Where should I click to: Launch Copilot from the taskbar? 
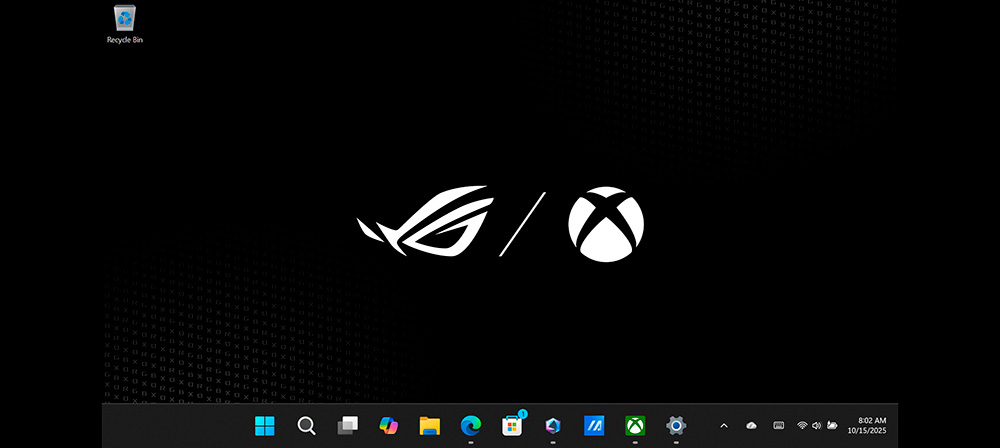[x=388, y=426]
